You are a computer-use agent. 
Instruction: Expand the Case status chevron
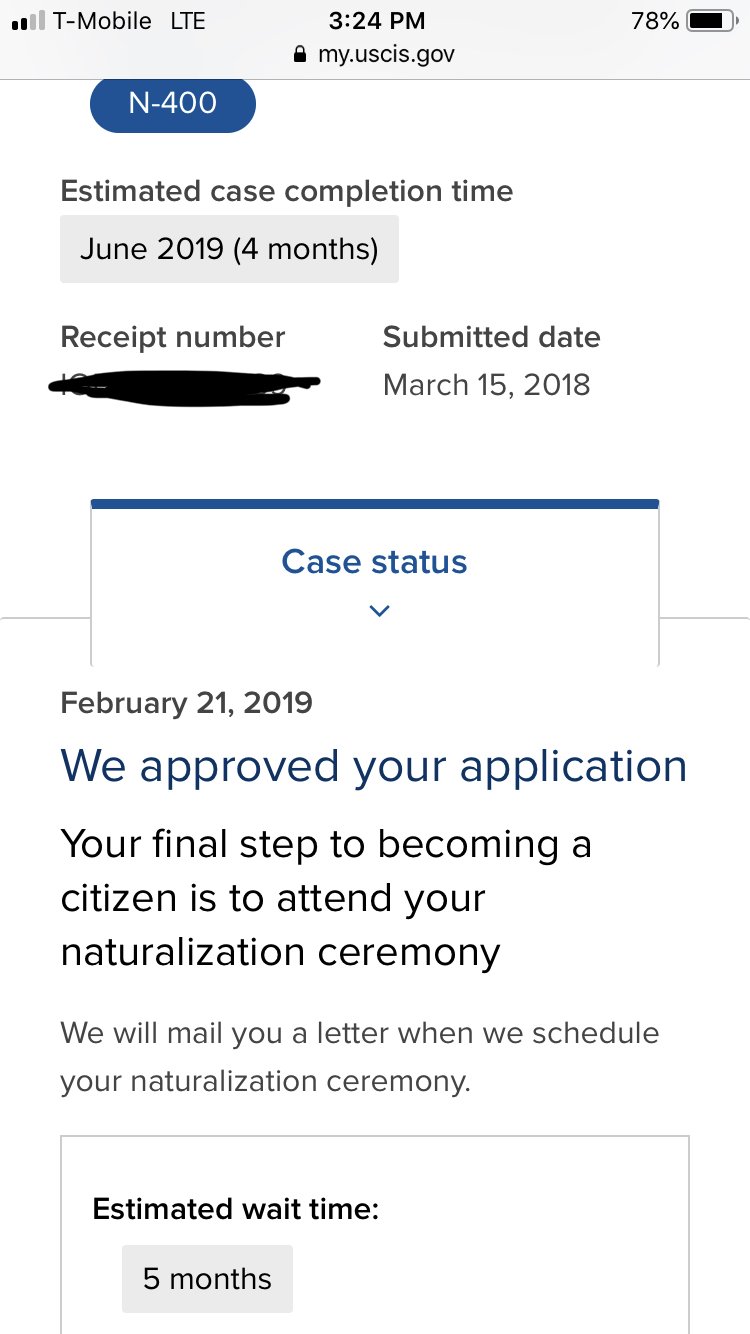coord(379,610)
